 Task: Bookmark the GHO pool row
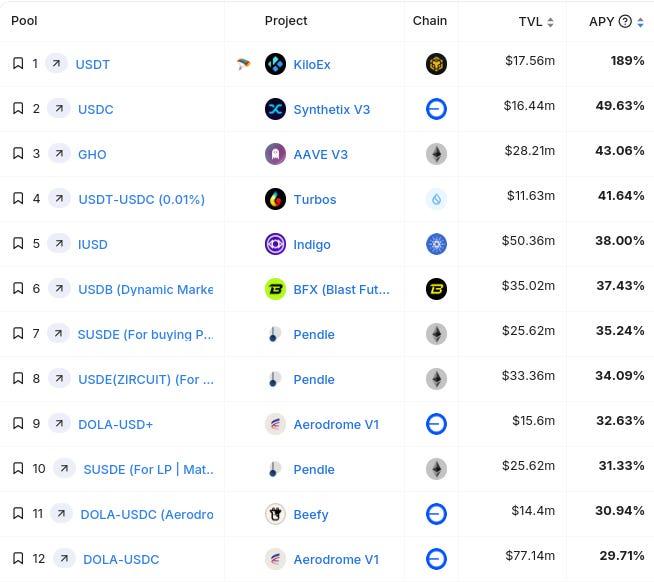tap(17, 154)
